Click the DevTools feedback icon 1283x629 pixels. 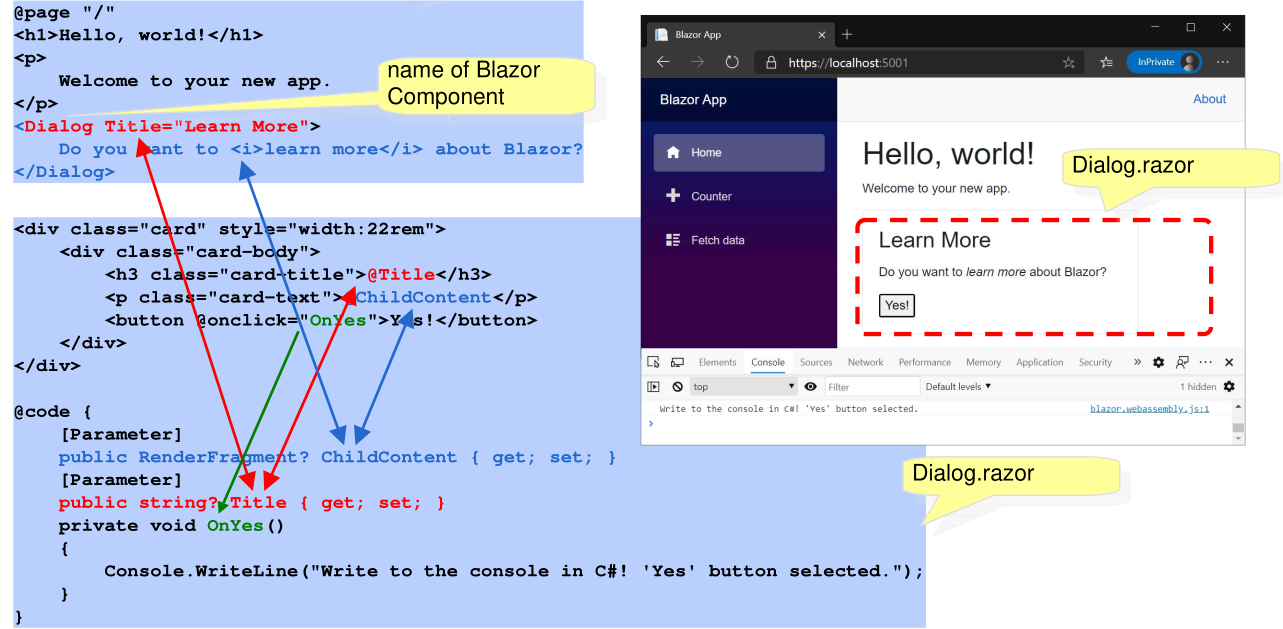click(1182, 362)
